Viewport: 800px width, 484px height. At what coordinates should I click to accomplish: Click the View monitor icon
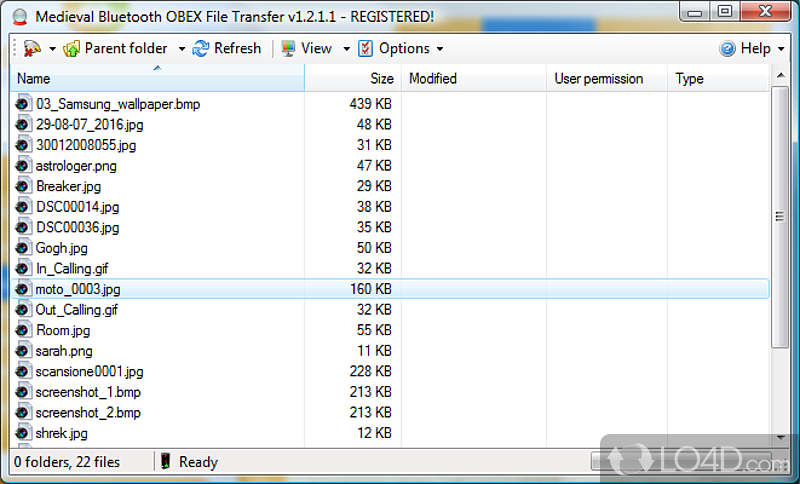tap(288, 48)
